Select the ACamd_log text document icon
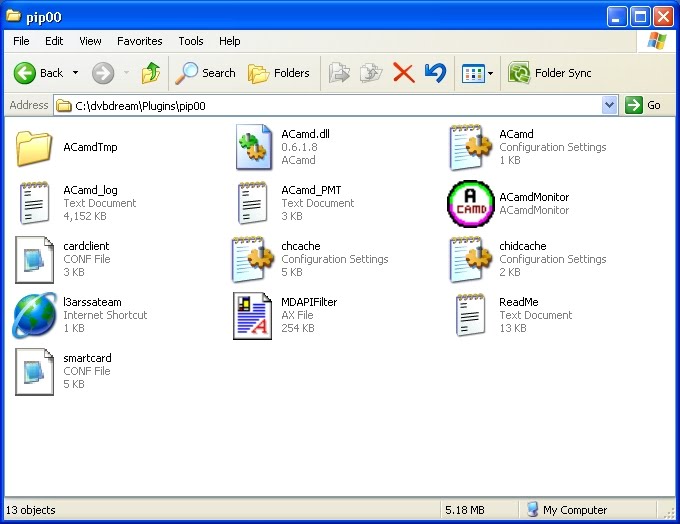680x524 pixels. pyautogui.click(x=34, y=203)
